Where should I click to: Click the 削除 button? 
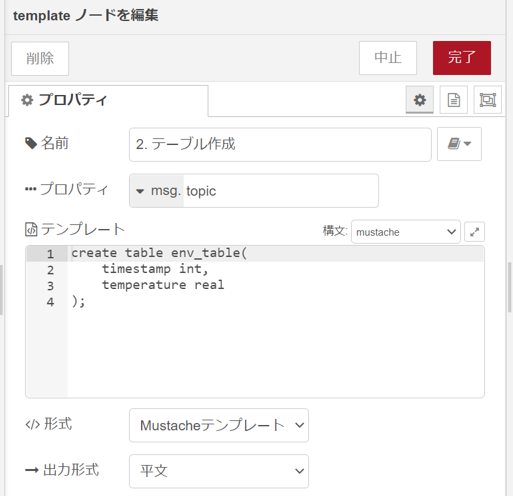(40, 58)
